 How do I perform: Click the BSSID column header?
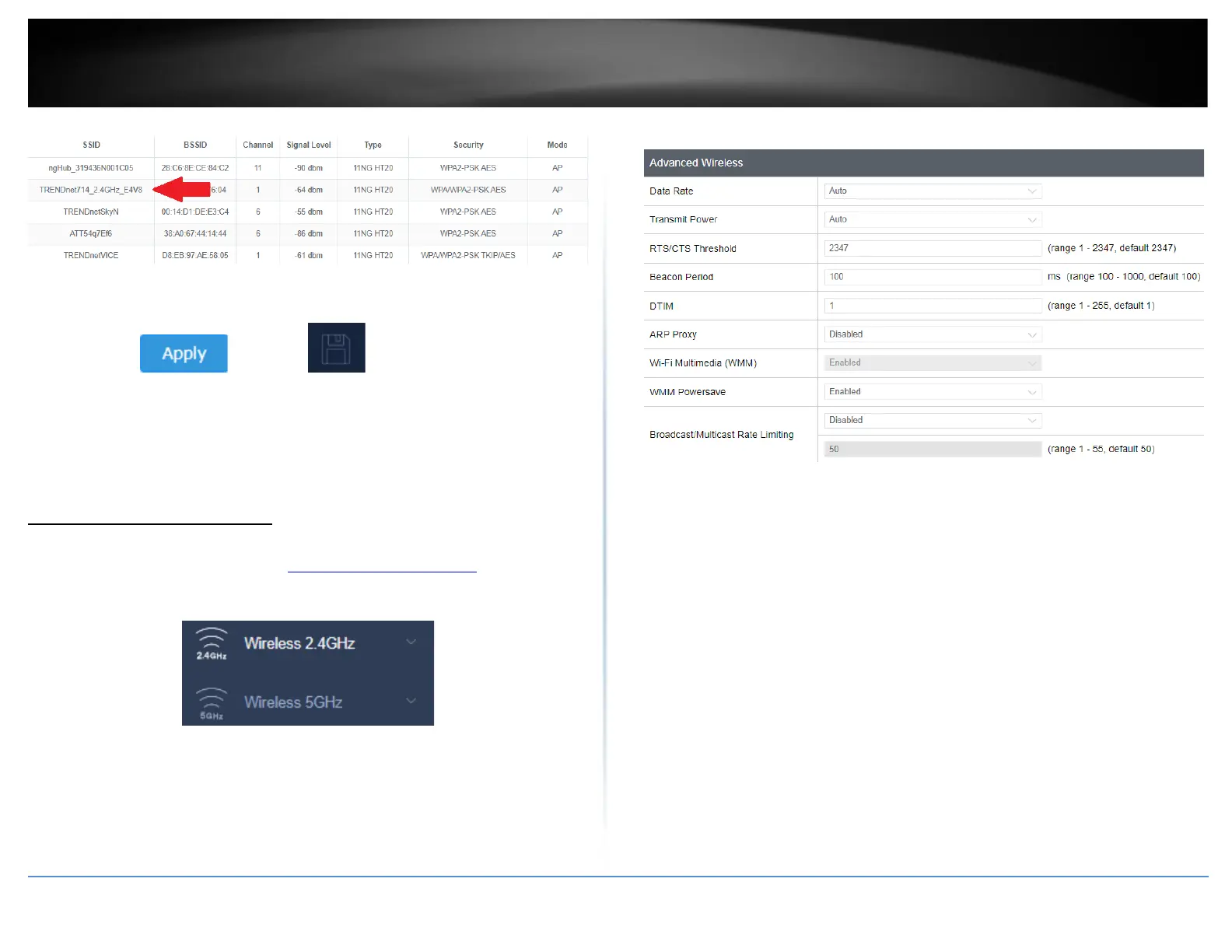pyautogui.click(x=195, y=145)
